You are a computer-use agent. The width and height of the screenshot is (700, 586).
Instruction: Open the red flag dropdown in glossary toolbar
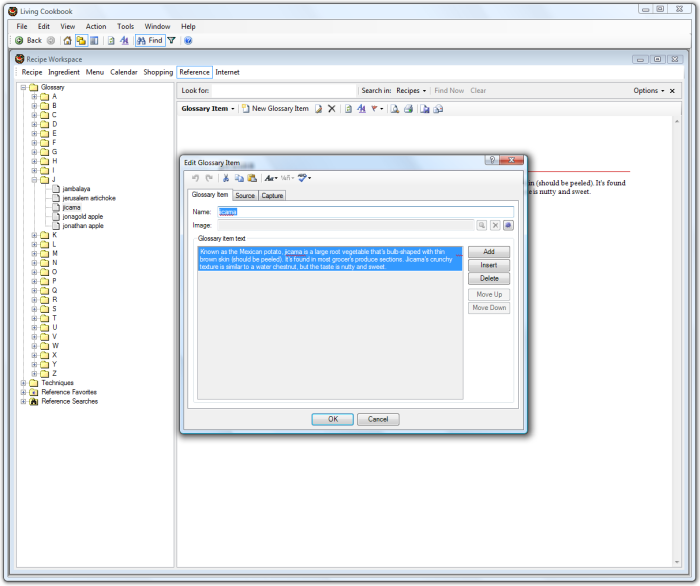(x=377, y=109)
